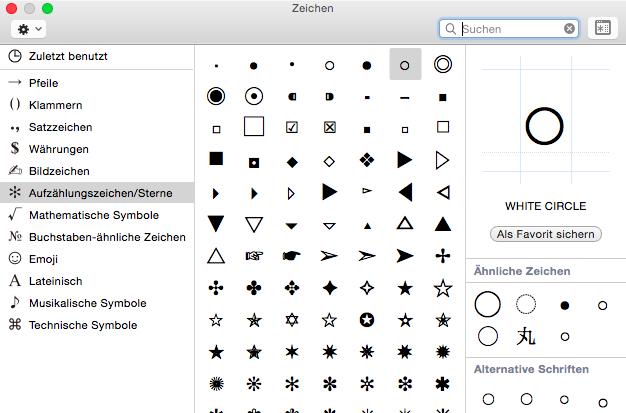Screen dimensions: 626x413
Task: Select the ballot box with X symbol
Action: [x=329, y=127]
